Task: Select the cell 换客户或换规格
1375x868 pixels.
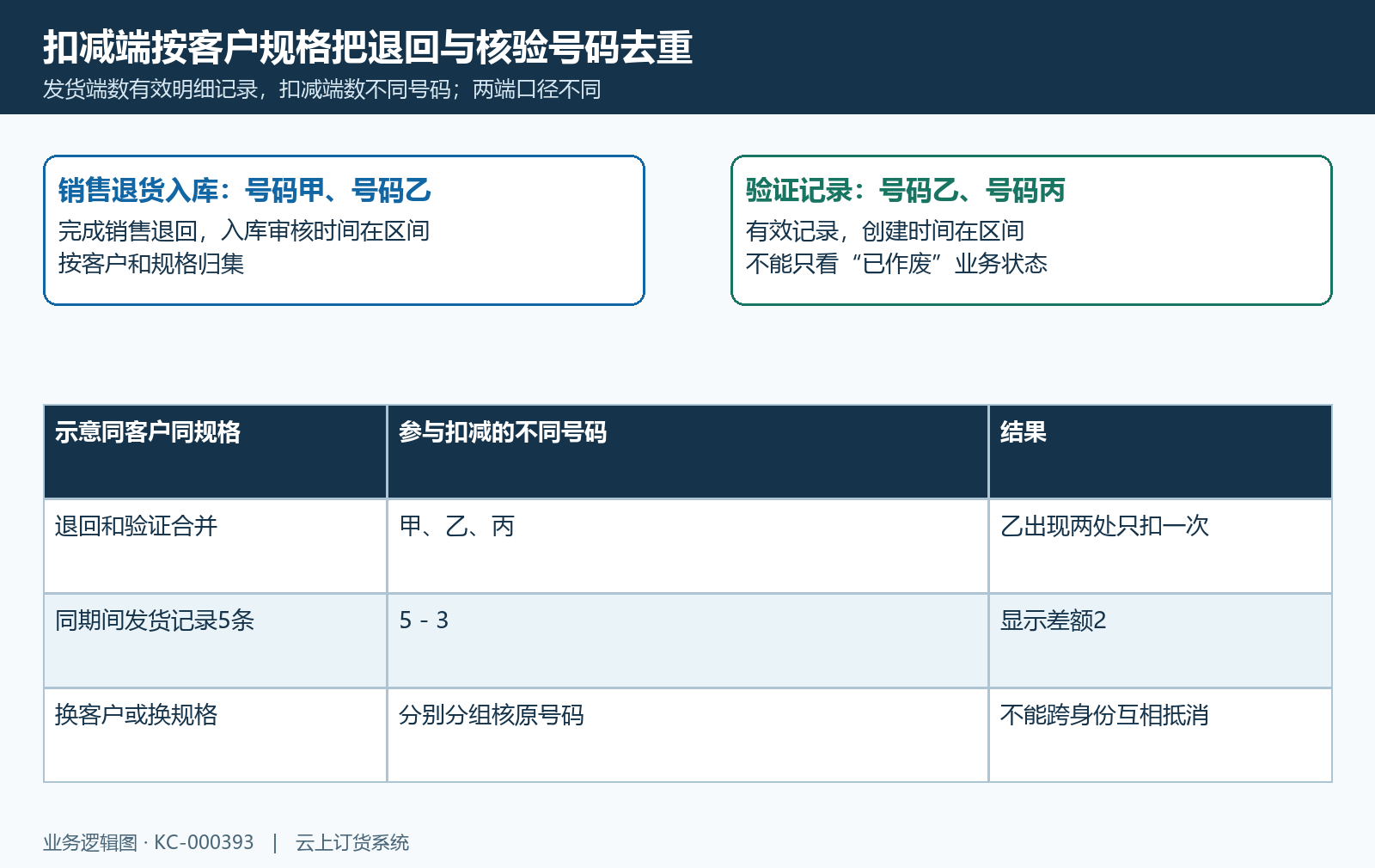Action: [216, 735]
